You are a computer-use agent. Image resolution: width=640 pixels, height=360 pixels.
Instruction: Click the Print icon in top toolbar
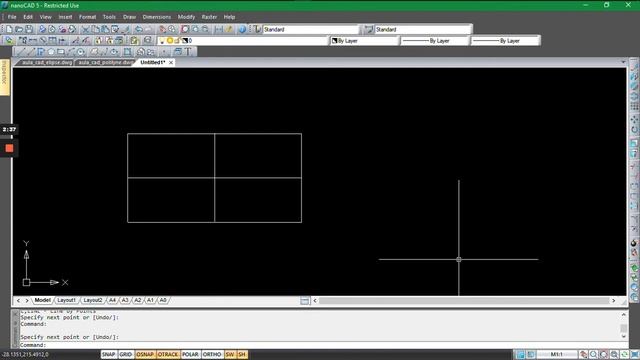click(42, 29)
